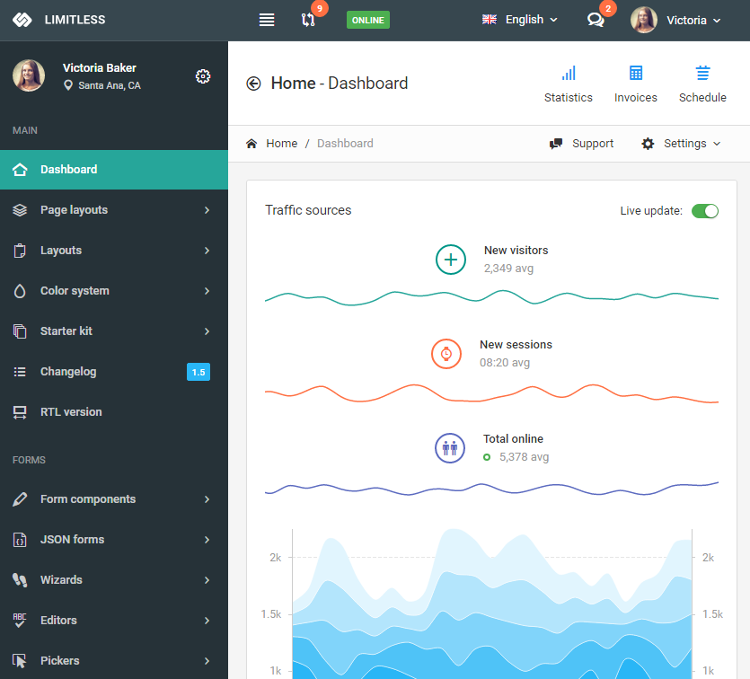Open the Settings dropdown chevron in breadcrumb bar

click(717, 143)
